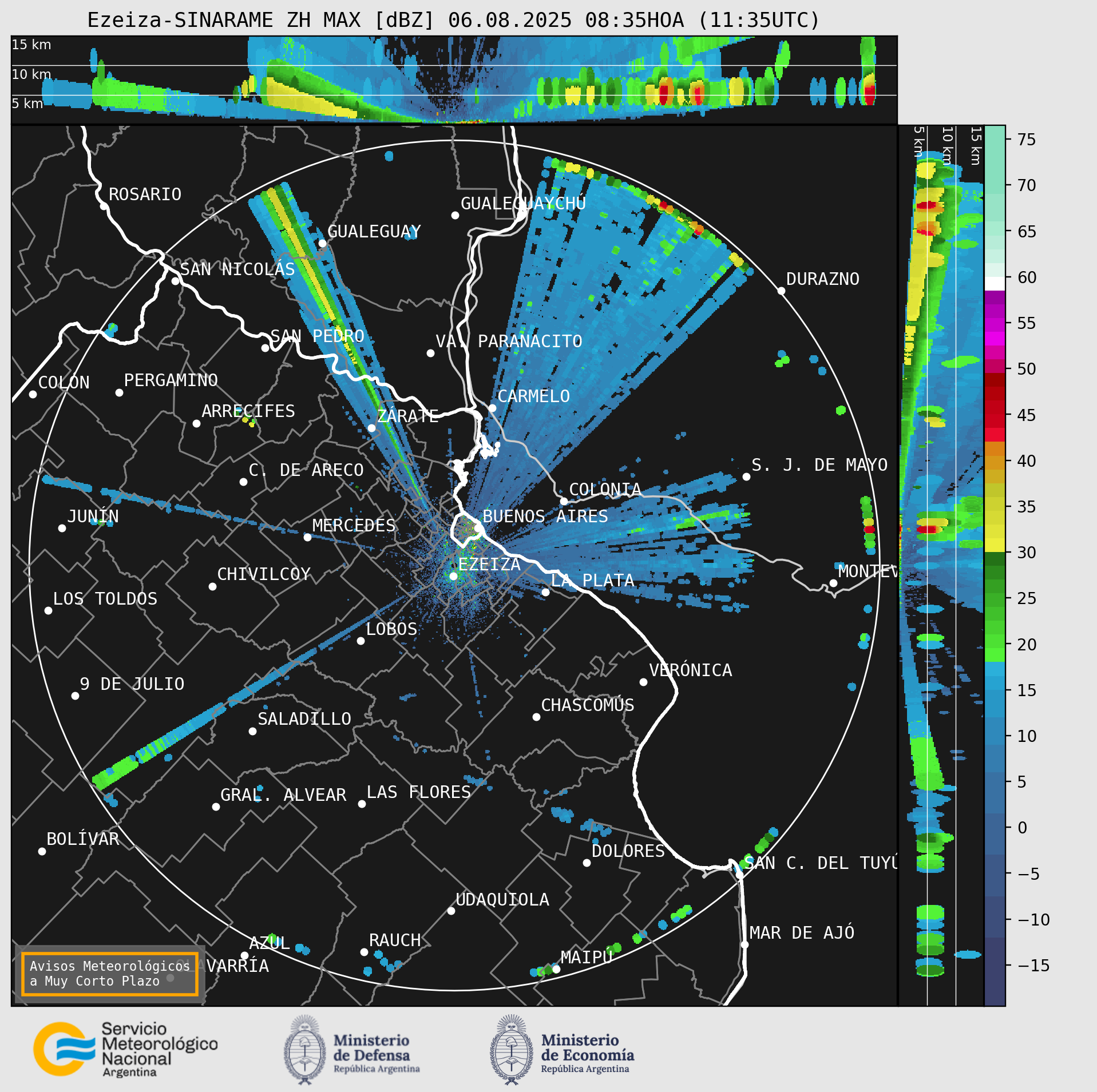
Task: Click the Durazno city marker dot
Action: click(781, 291)
